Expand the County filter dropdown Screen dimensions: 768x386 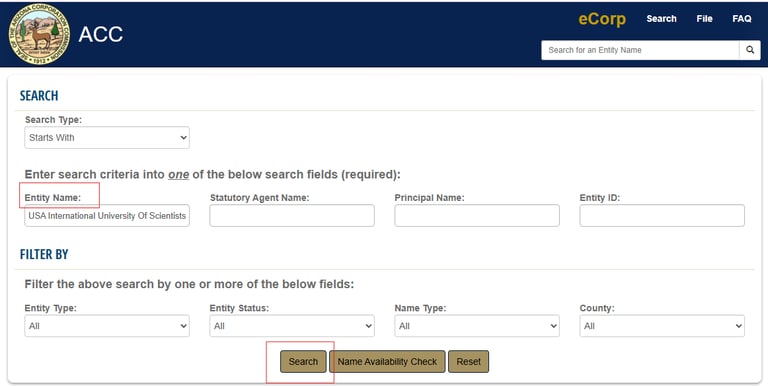pos(662,326)
